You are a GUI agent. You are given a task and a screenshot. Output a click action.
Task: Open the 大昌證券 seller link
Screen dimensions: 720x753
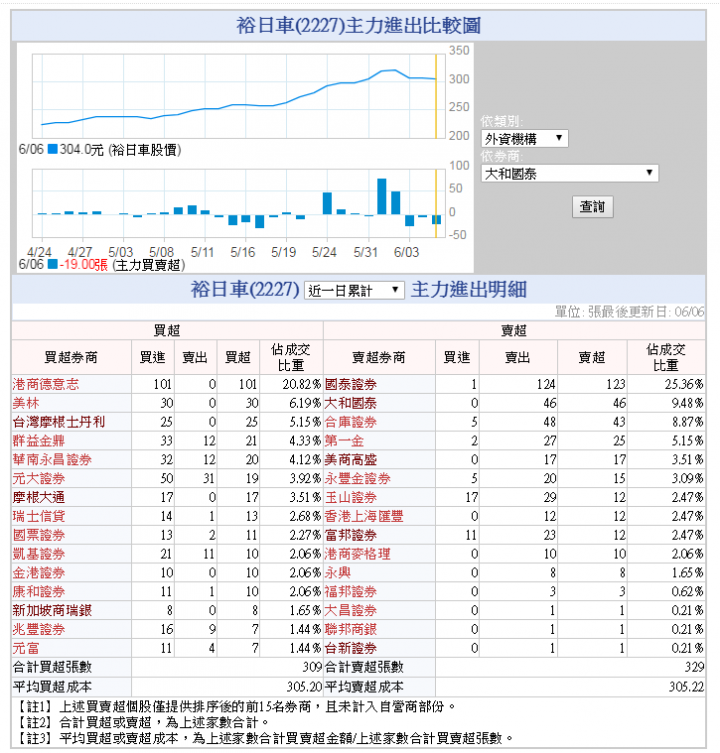pyautogui.click(x=351, y=610)
